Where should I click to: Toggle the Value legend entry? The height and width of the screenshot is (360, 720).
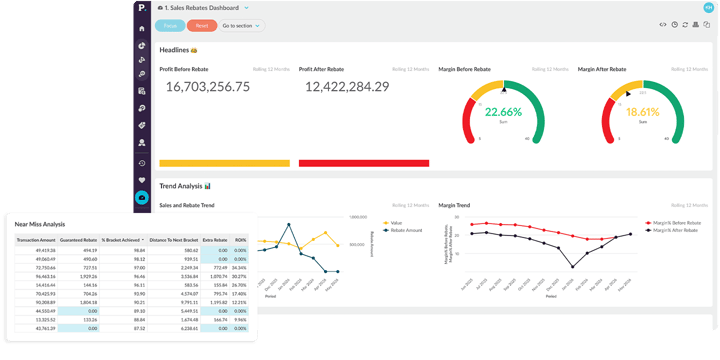[392, 223]
